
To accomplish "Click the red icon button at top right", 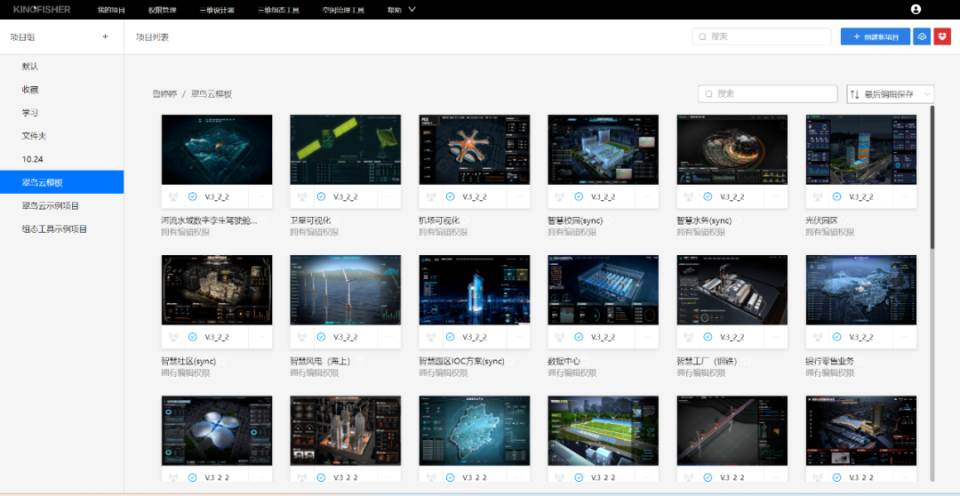I will click(x=942, y=37).
